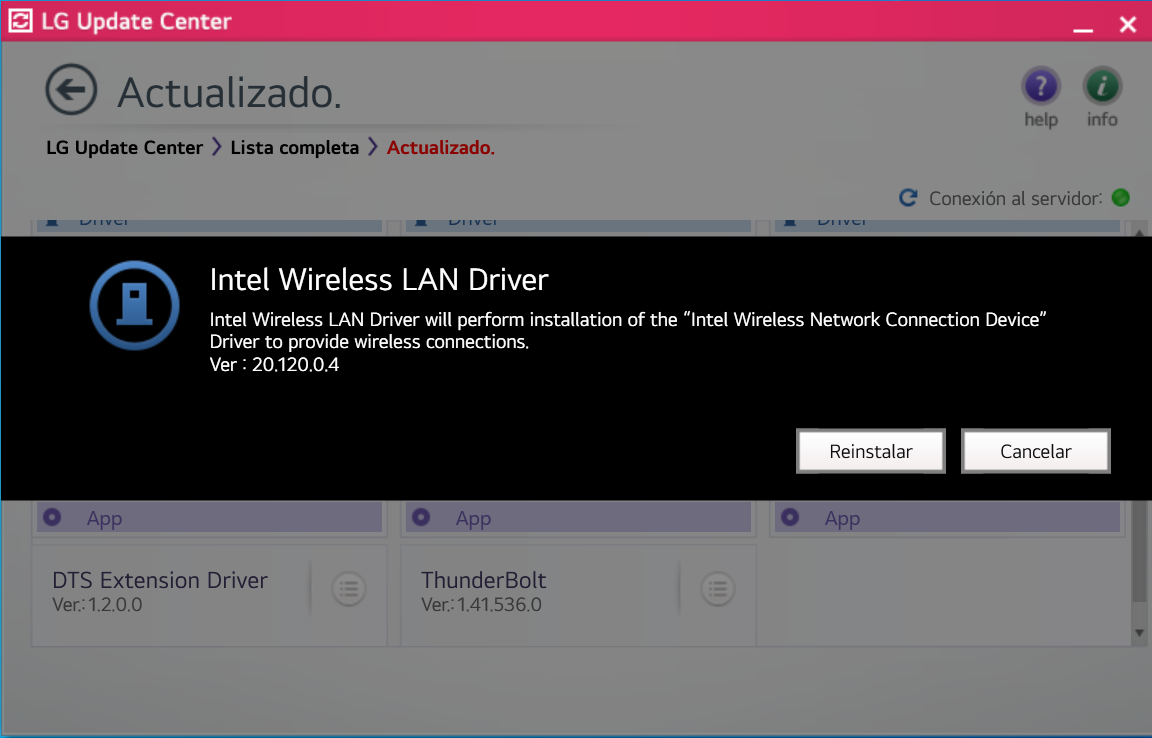Image resolution: width=1152 pixels, height=738 pixels.
Task: Select the middle App category header
Action: point(578,517)
